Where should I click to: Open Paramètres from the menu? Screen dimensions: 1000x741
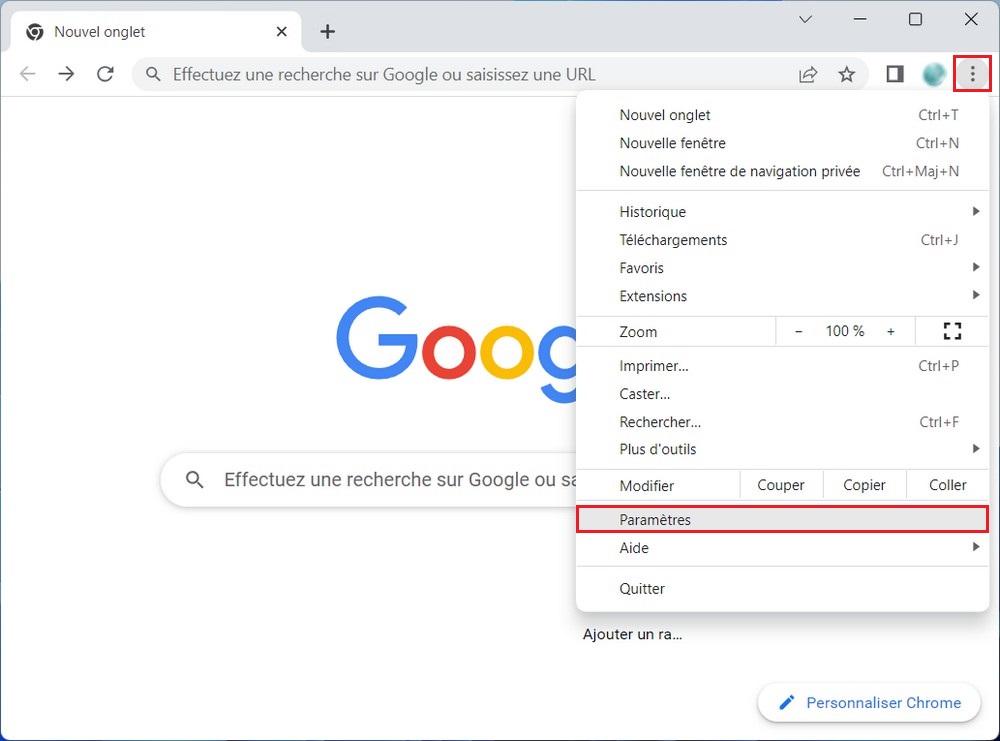click(783, 520)
